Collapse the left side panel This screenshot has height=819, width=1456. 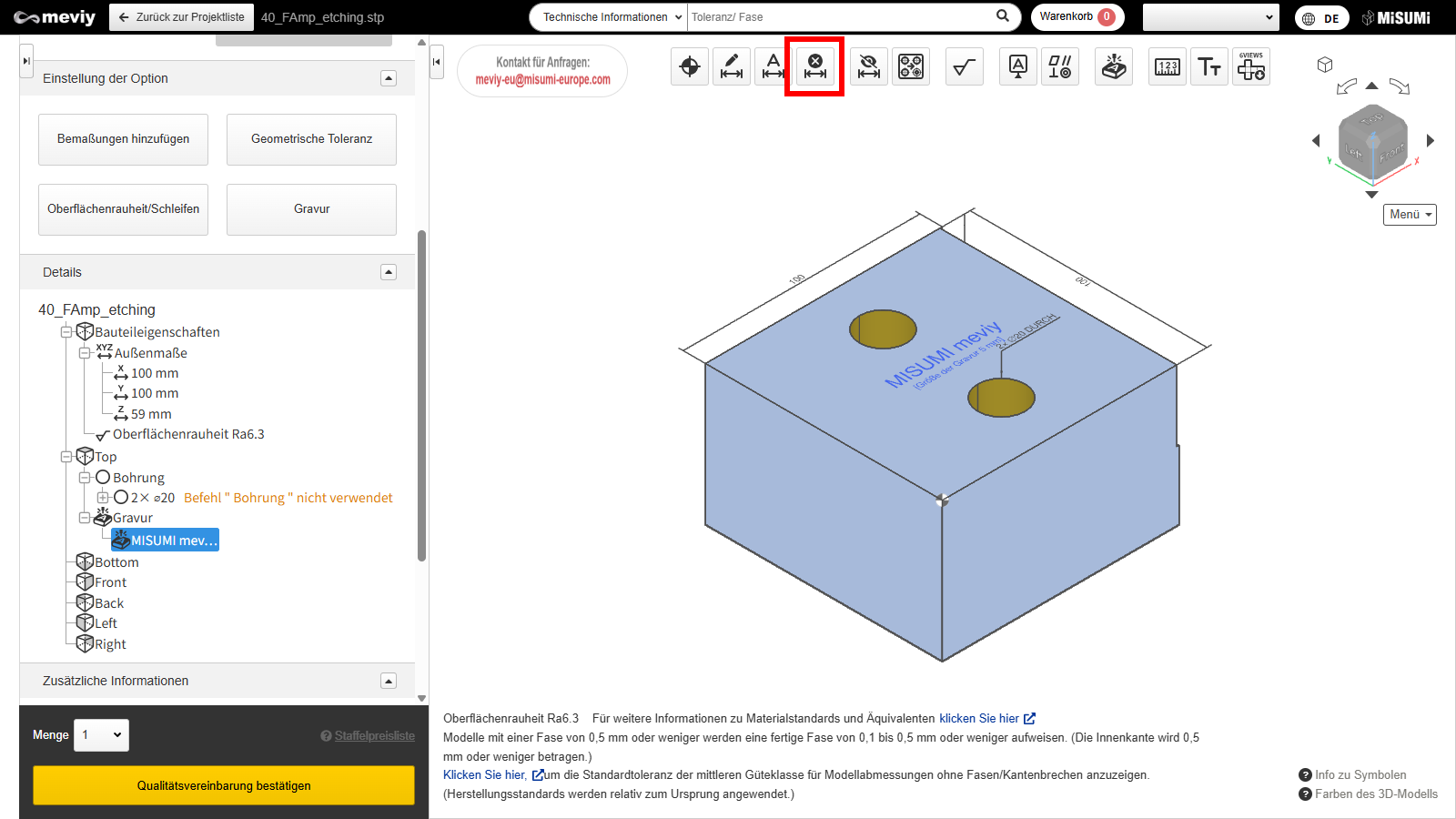click(437, 62)
